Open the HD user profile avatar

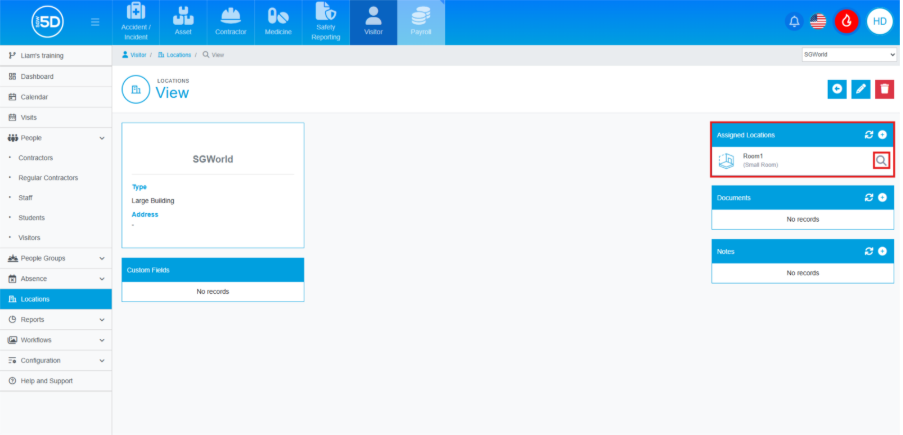click(x=879, y=21)
